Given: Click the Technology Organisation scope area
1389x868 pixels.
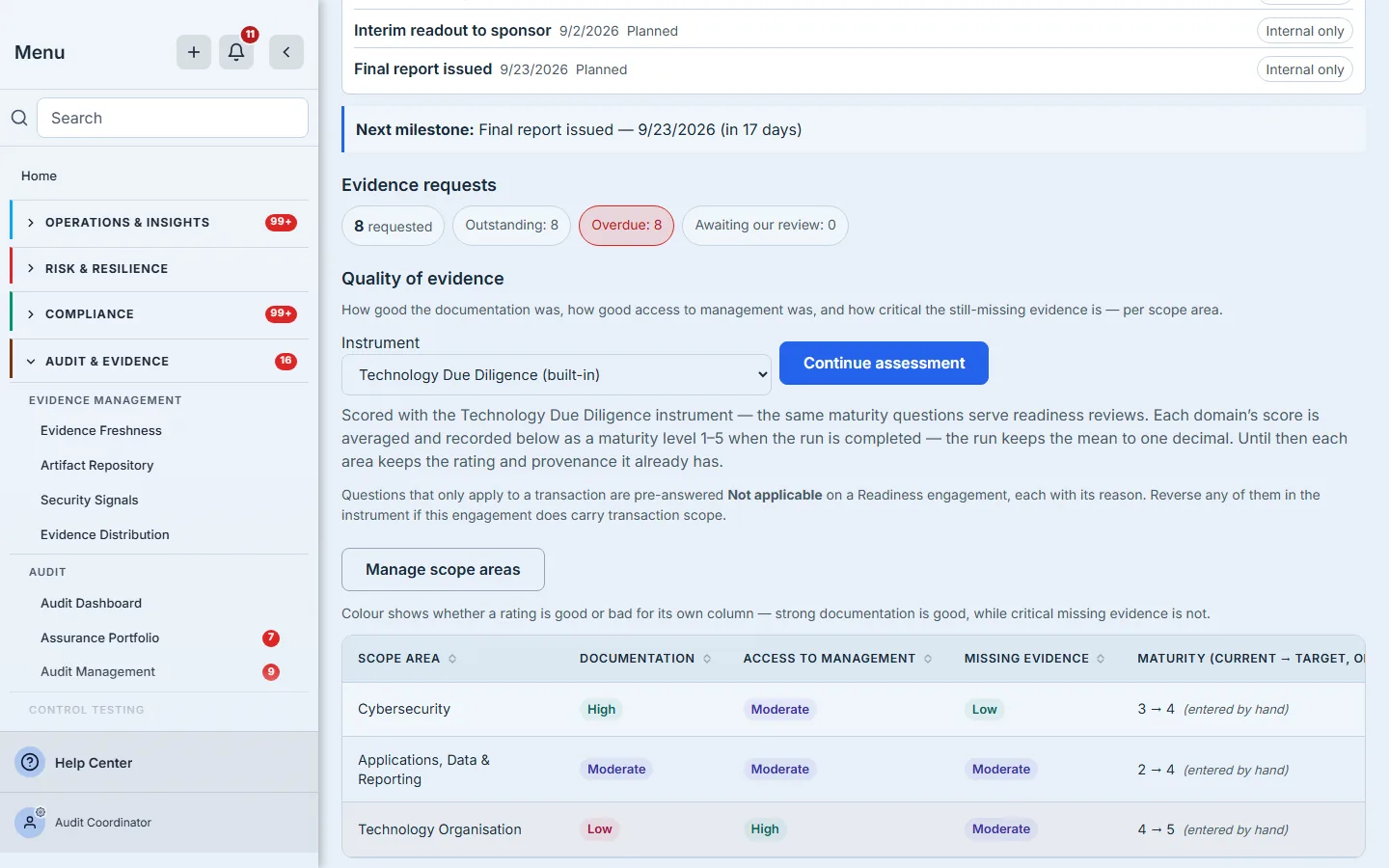Looking at the screenshot, I should click(440, 829).
